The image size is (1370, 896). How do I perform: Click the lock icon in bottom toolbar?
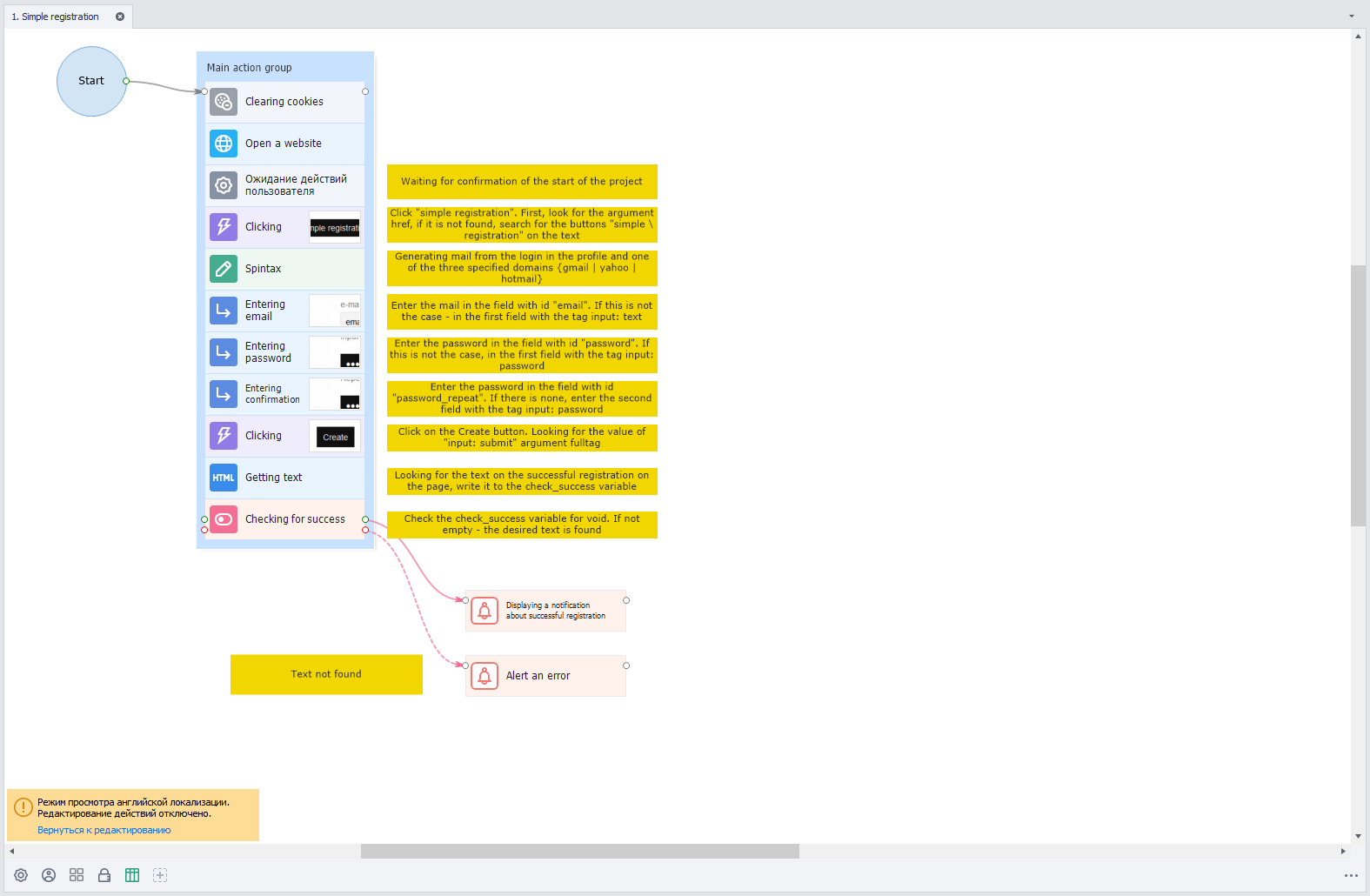(x=104, y=875)
